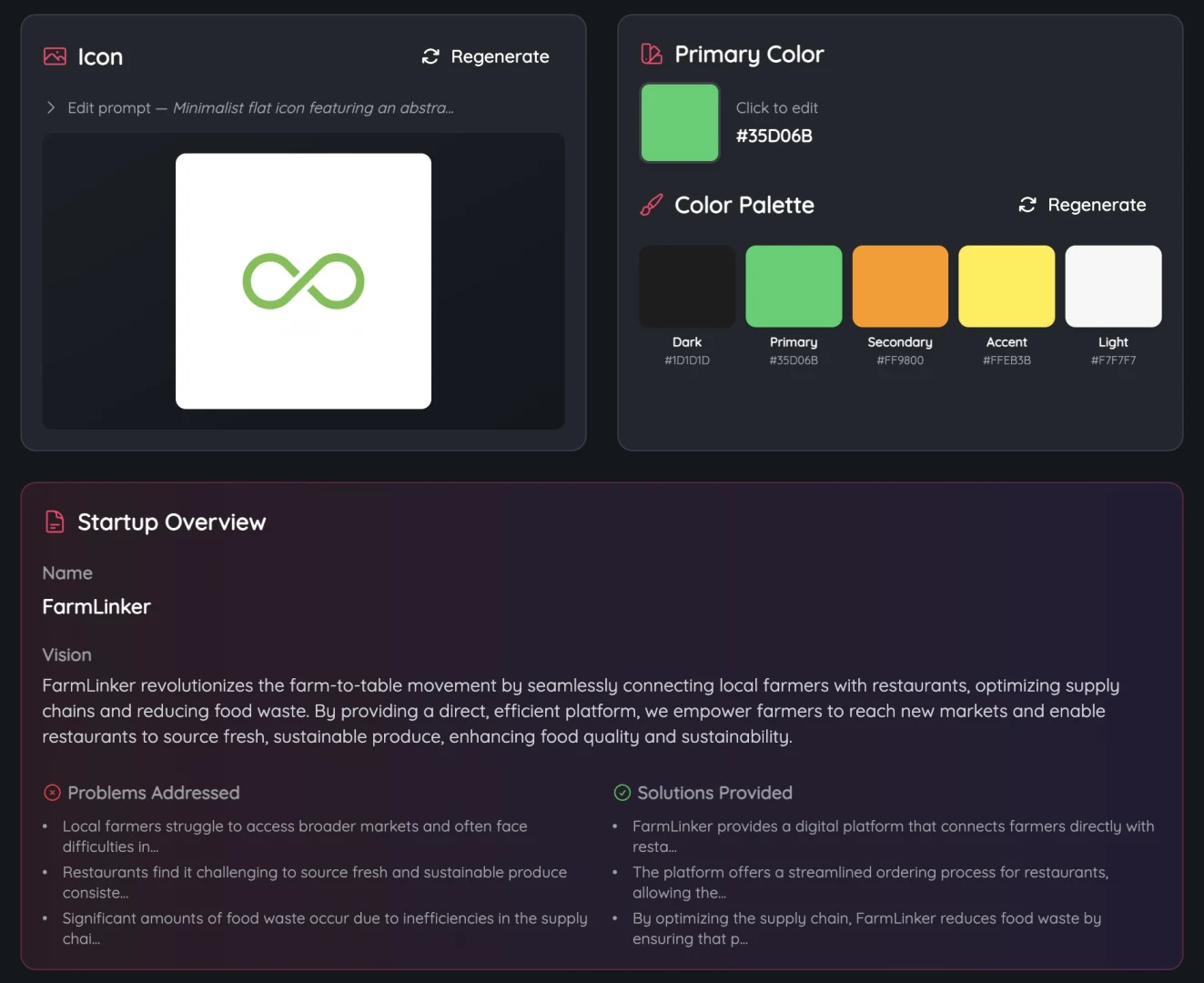Screen dimensions: 1204x983
Task: Click the large green primary color swatch
Action: 680,123
